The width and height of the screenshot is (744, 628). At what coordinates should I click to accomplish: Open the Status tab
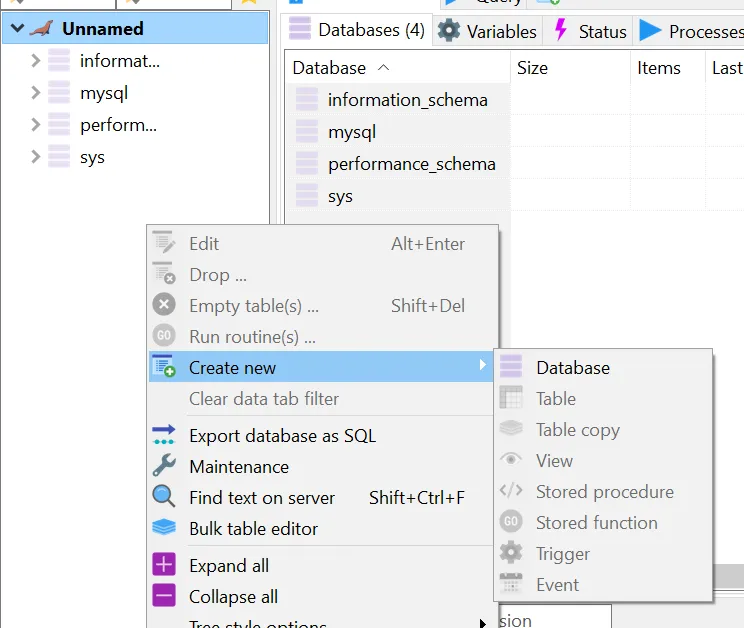click(590, 31)
